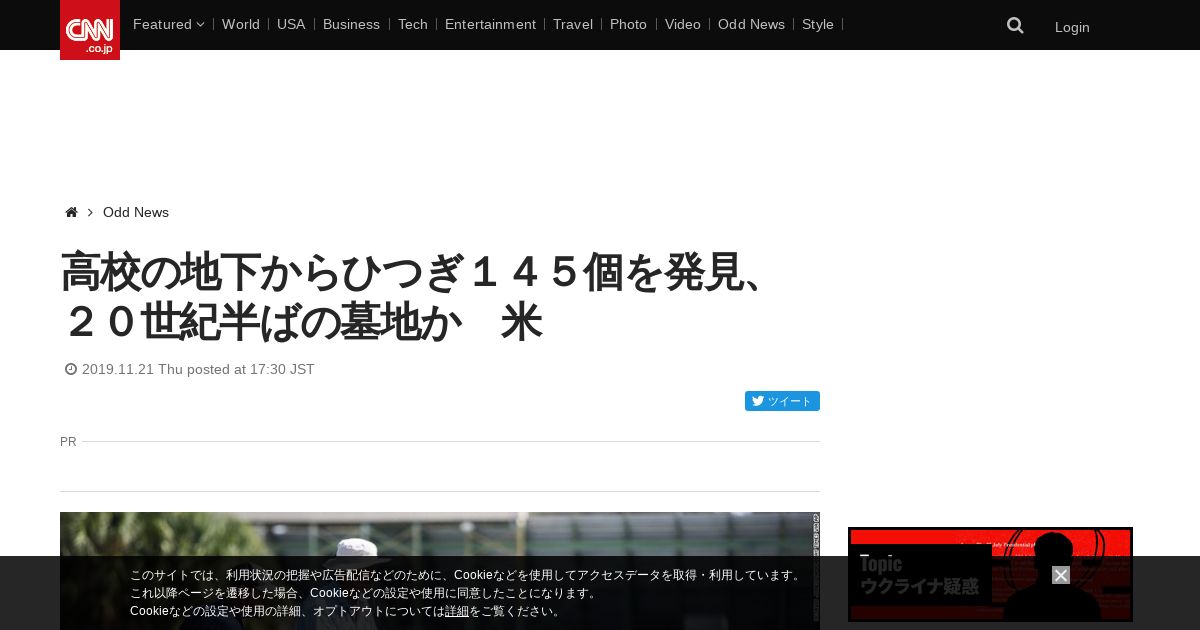This screenshot has height=630, width=1200.
Task: Open the search magnifier icon
Action: tap(1015, 26)
